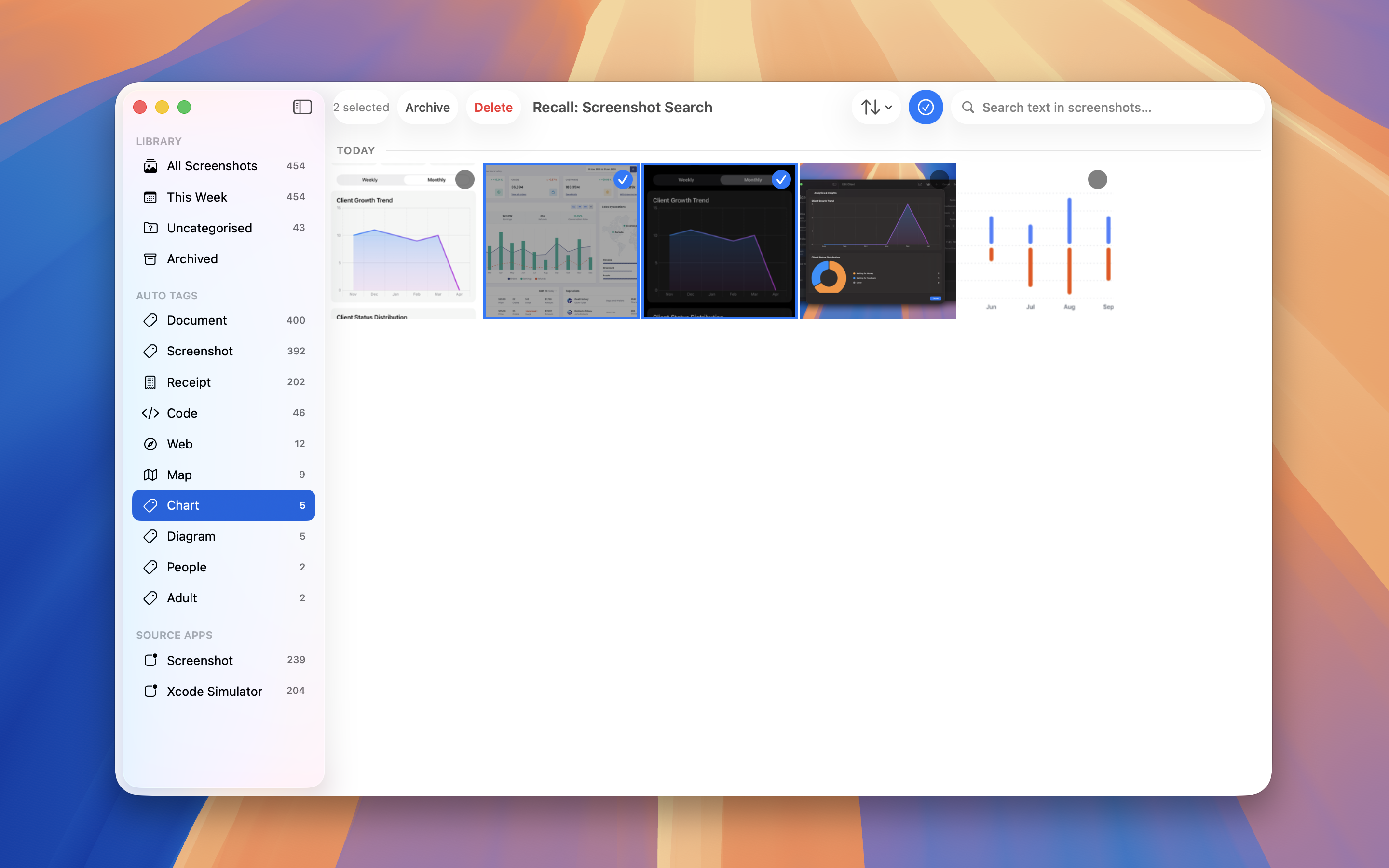This screenshot has height=868, width=1389.
Task: Click the "202" count beside Receipt
Action: 296,382
